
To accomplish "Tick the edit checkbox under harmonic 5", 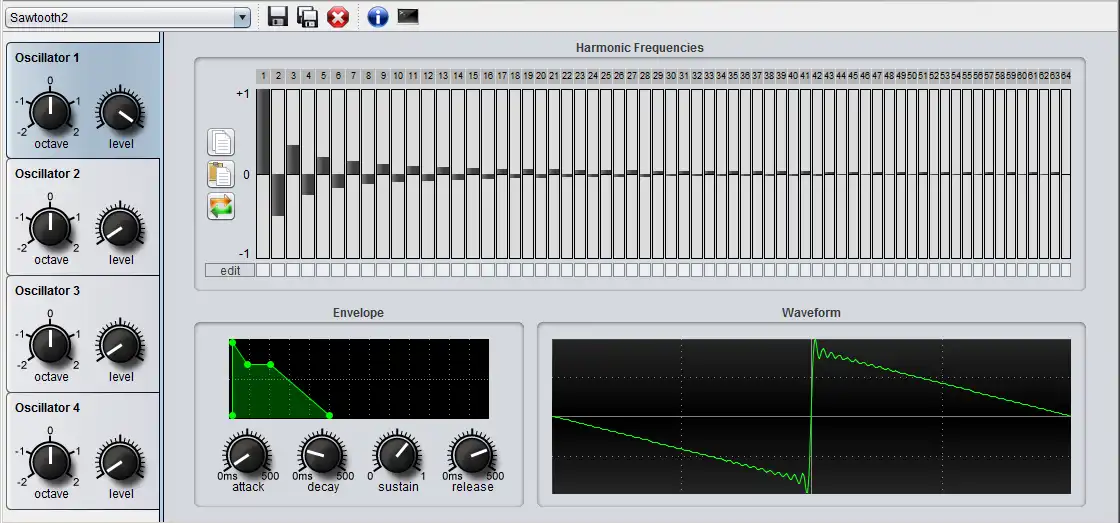I will [x=323, y=270].
